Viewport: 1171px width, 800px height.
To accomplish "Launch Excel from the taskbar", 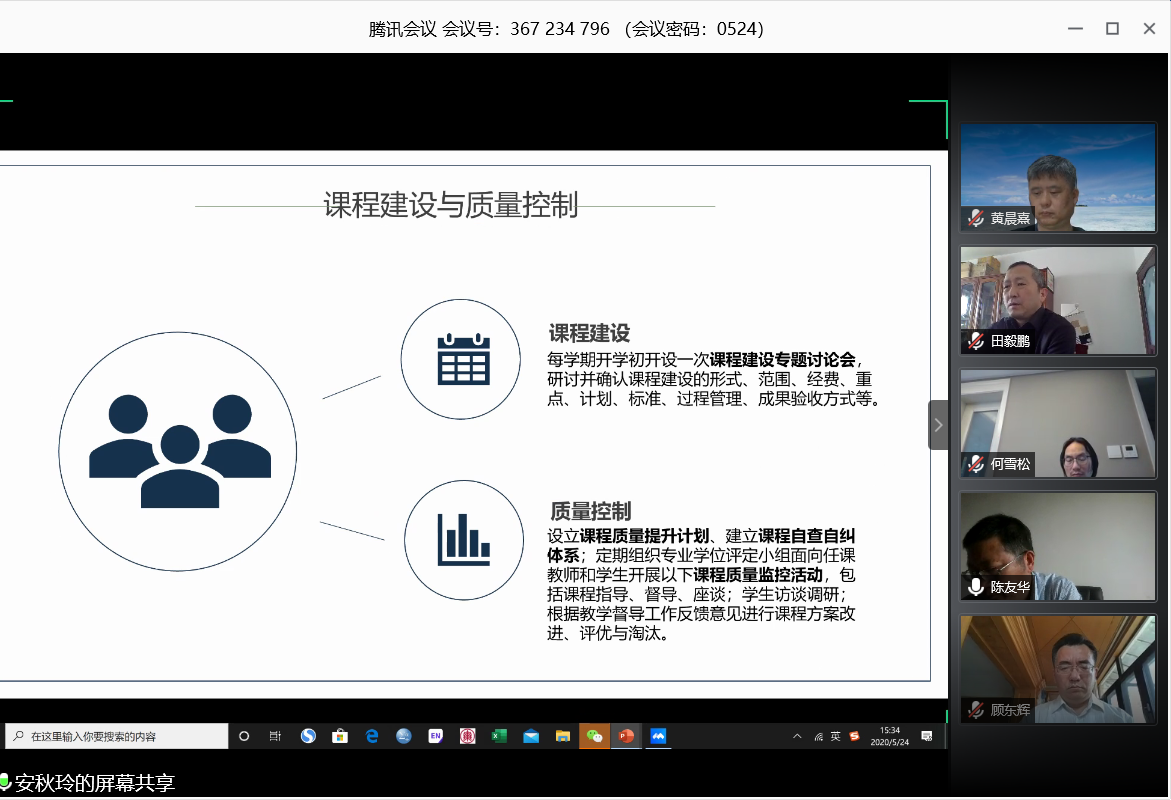I will click(498, 736).
